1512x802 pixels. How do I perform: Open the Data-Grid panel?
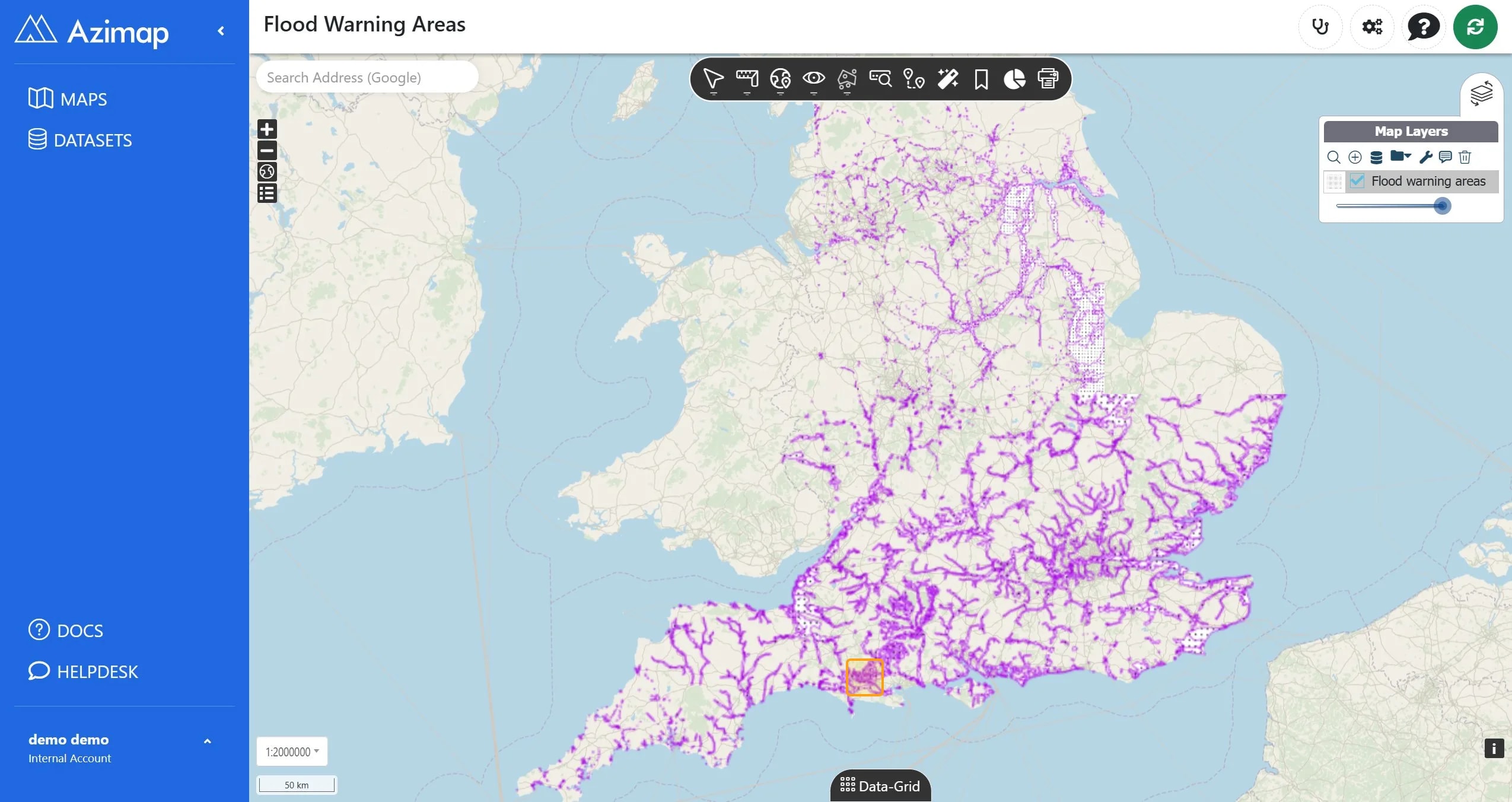tap(880, 786)
